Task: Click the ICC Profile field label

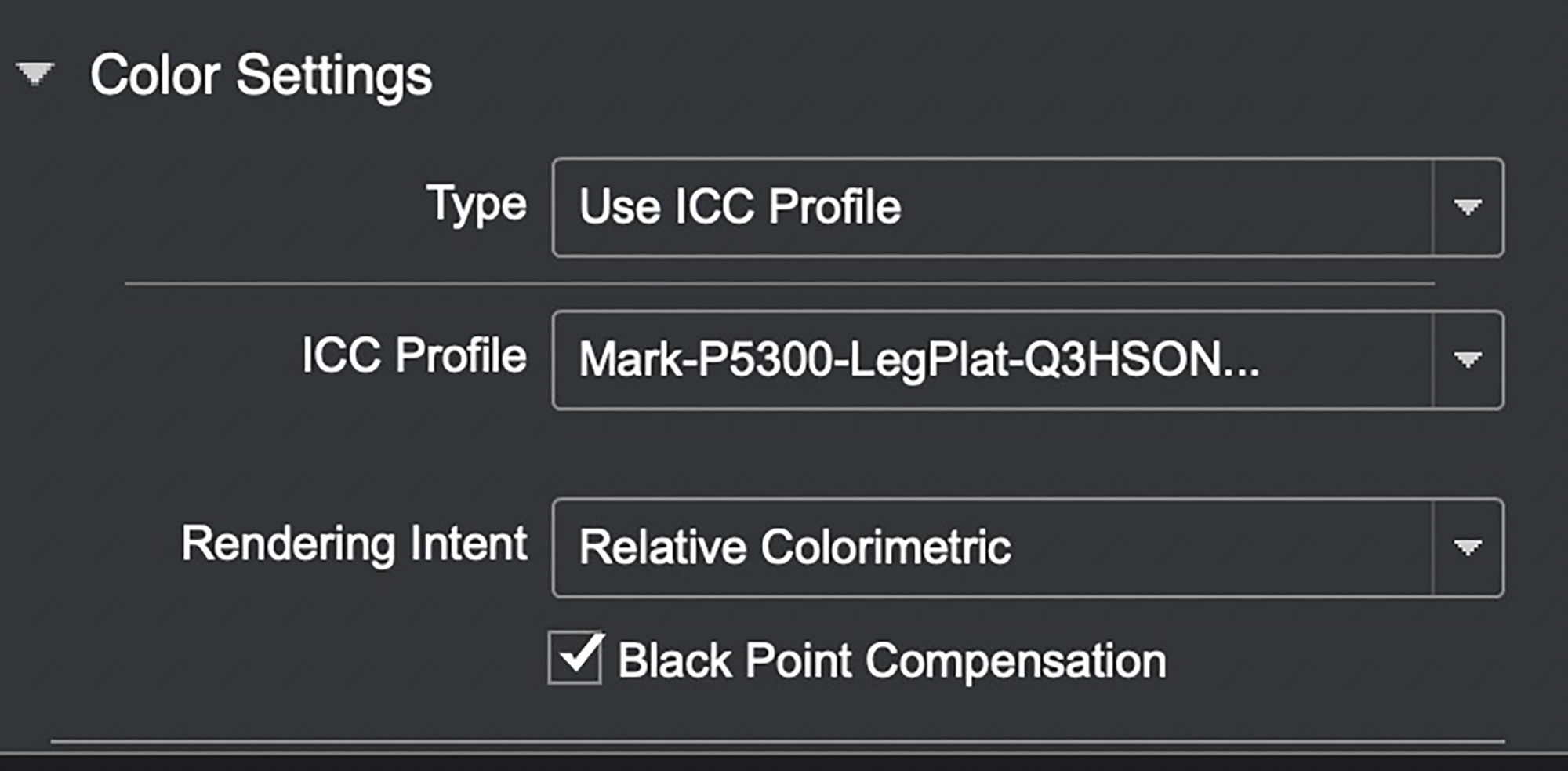Action: click(x=415, y=355)
